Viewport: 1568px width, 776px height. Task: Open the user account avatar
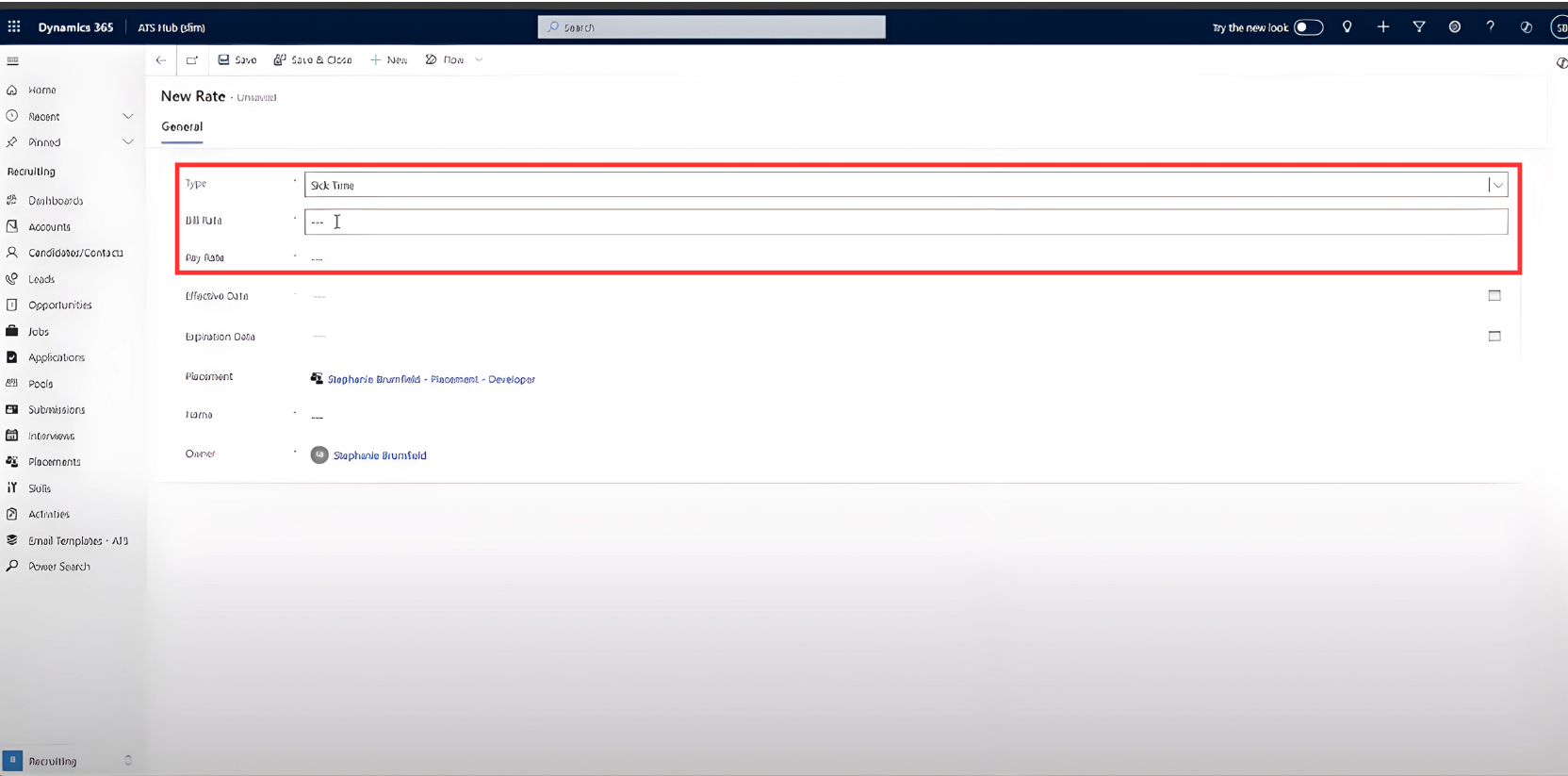pos(1560,27)
